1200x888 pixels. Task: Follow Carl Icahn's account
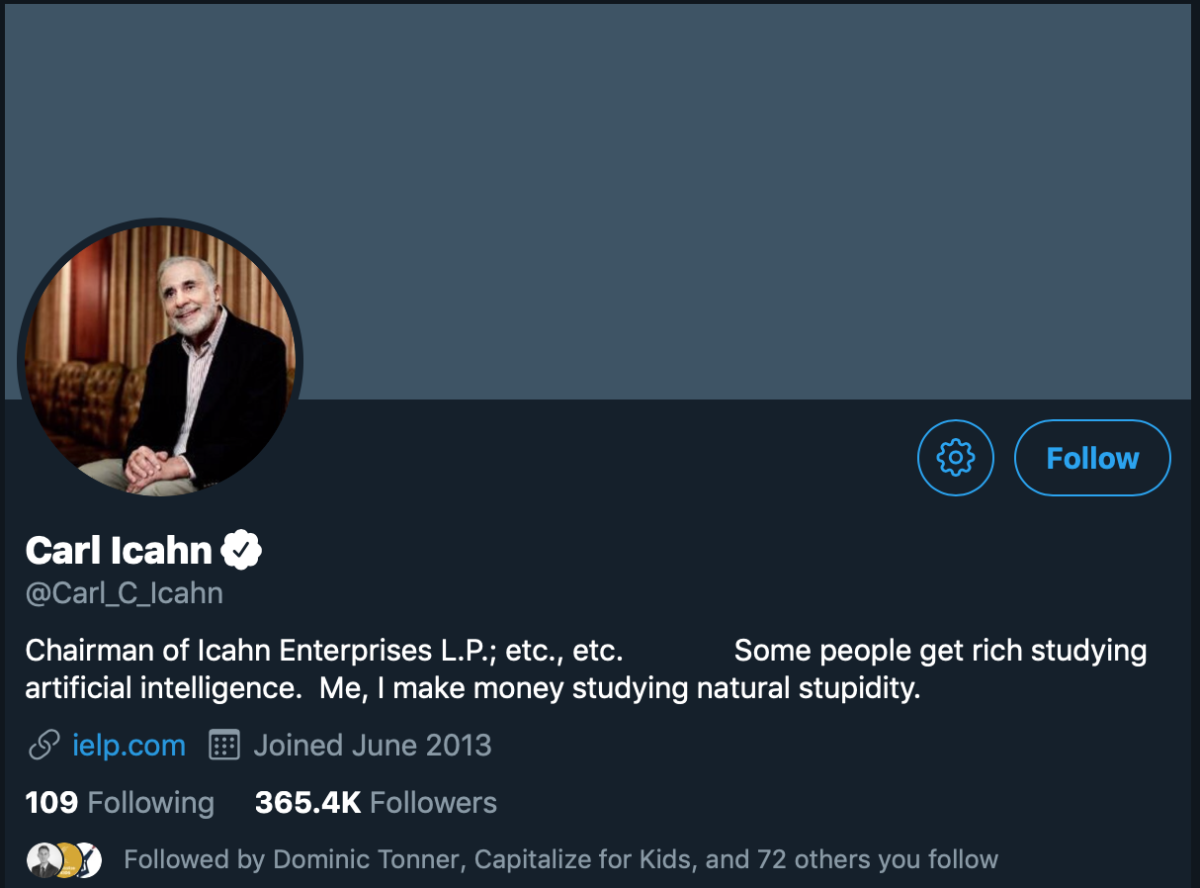[1092, 458]
